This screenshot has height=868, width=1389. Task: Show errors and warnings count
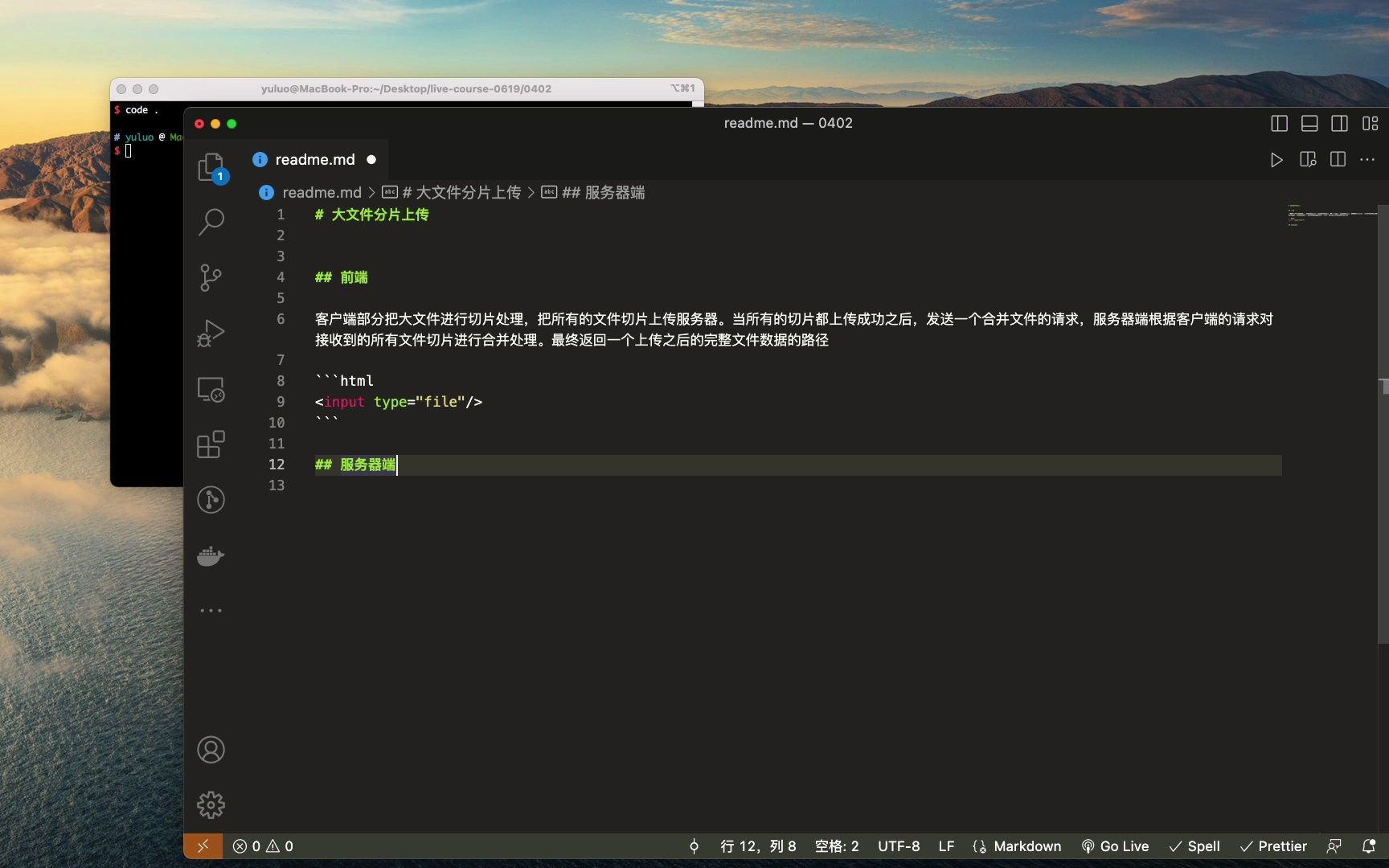[x=263, y=846]
